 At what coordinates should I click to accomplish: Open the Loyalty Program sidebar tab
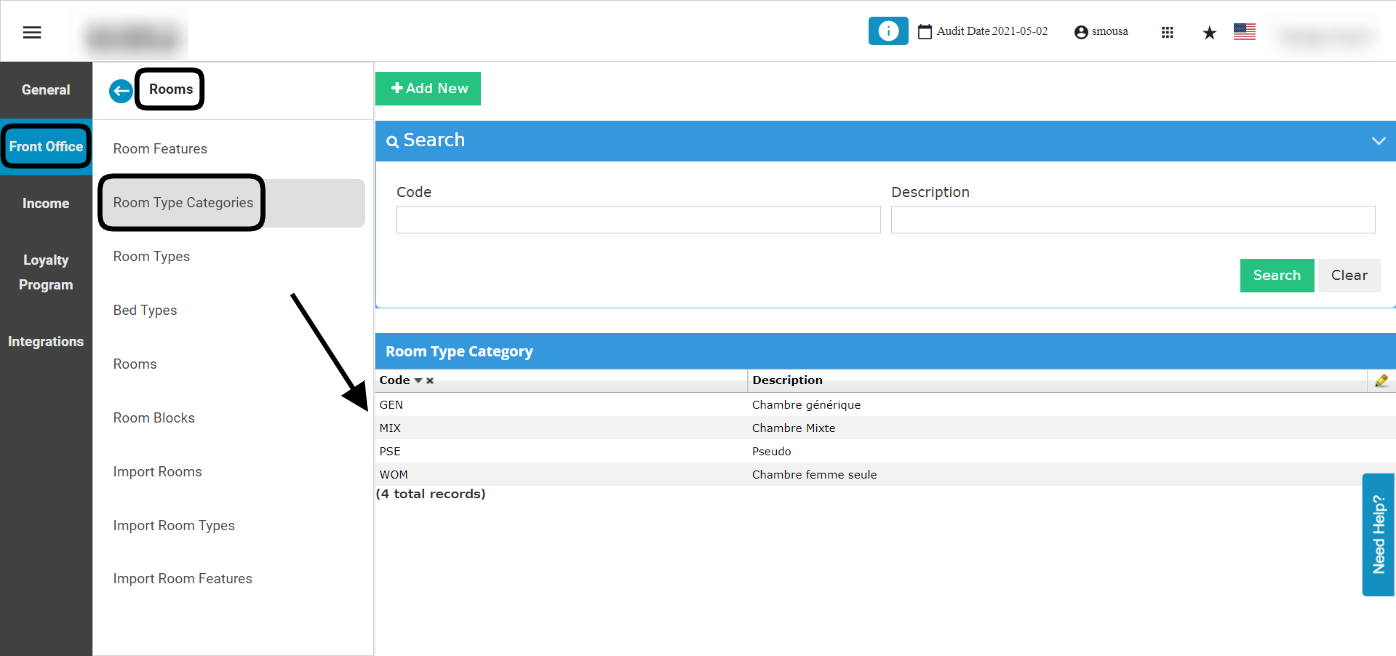pyautogui.click(x=46, y=272)
